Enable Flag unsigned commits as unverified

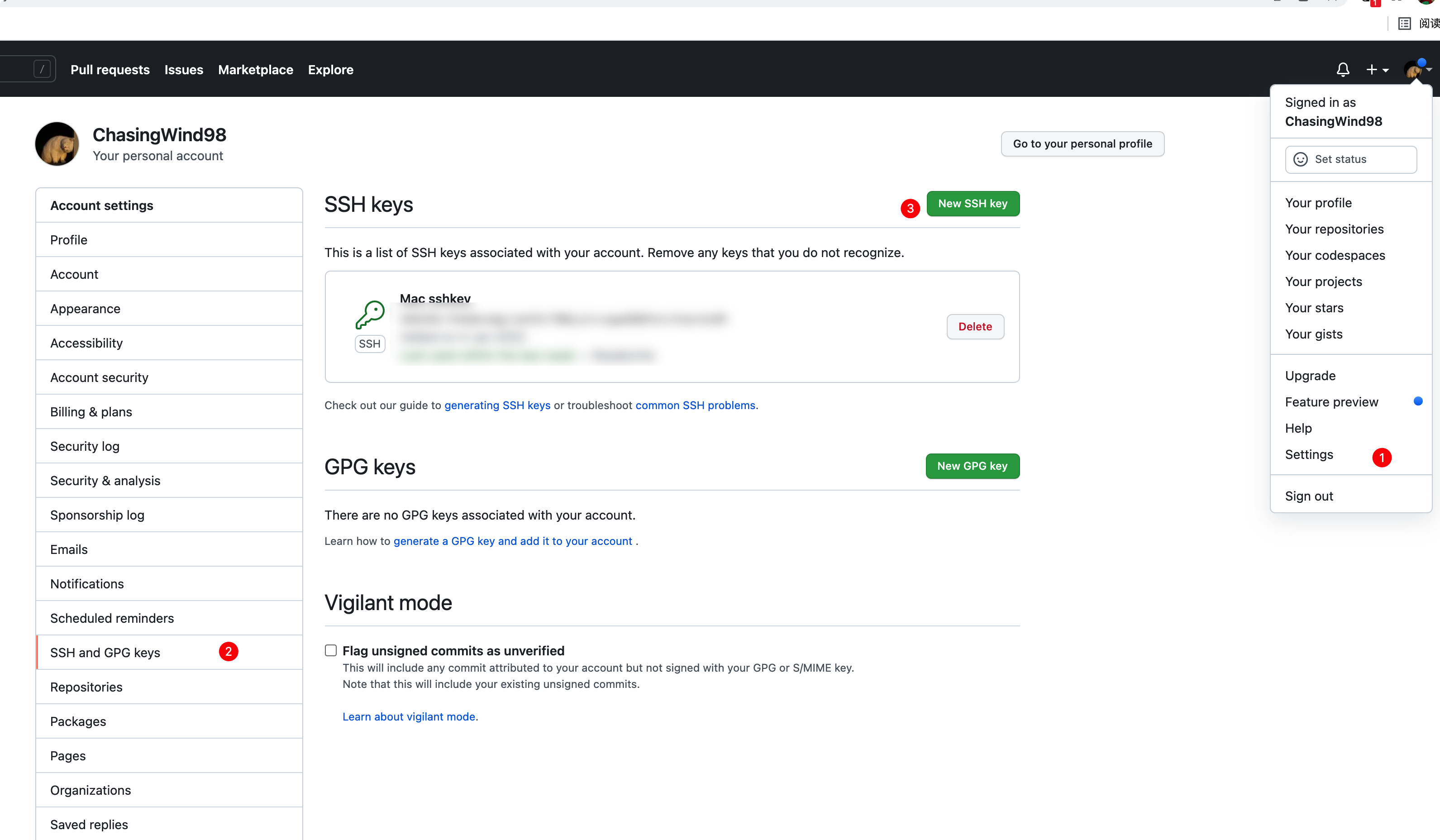pos(331,650)
